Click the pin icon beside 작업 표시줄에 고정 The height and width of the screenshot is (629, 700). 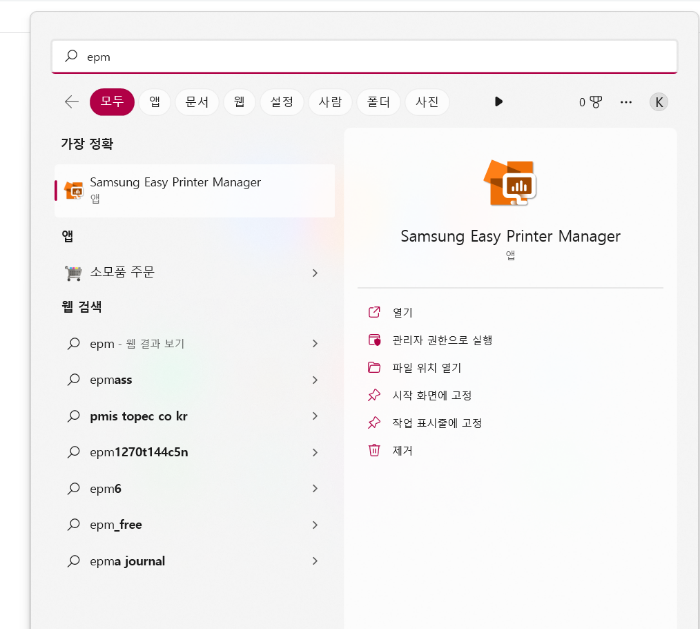pos(374,423)
